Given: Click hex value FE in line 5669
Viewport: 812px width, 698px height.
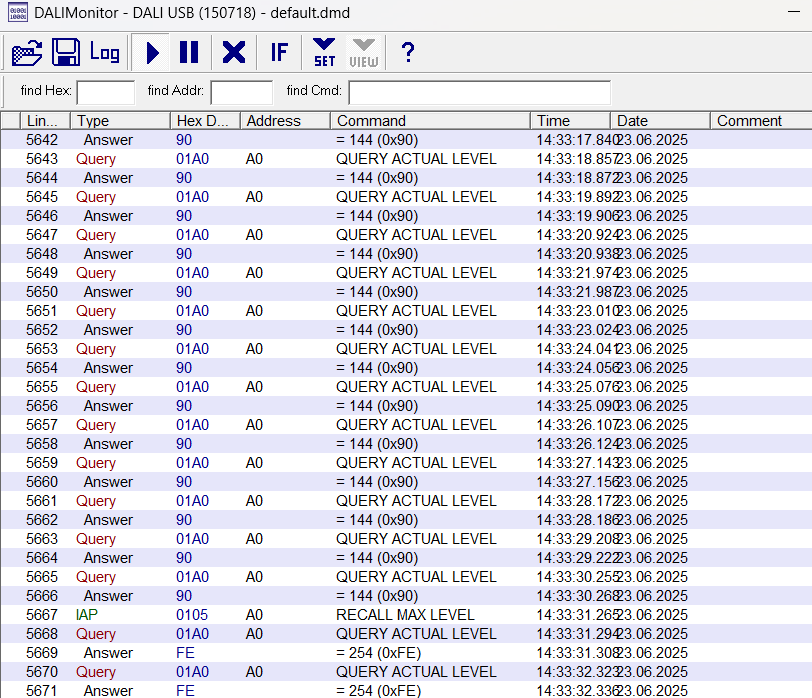Looking at the screenshot, I should [185, 653].
